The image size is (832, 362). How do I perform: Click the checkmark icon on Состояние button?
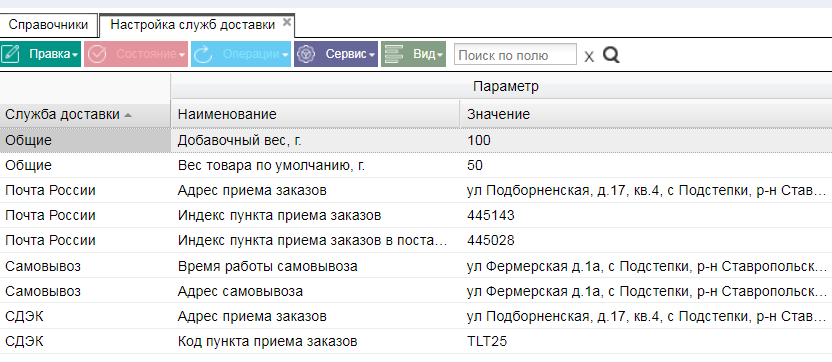pos(97,54)
